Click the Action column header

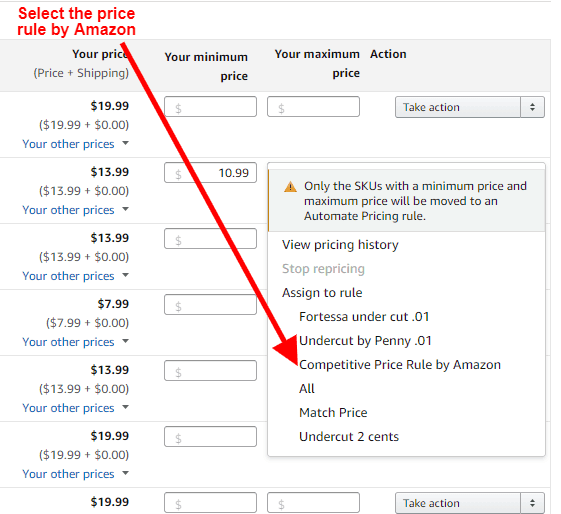pos(388,54)
